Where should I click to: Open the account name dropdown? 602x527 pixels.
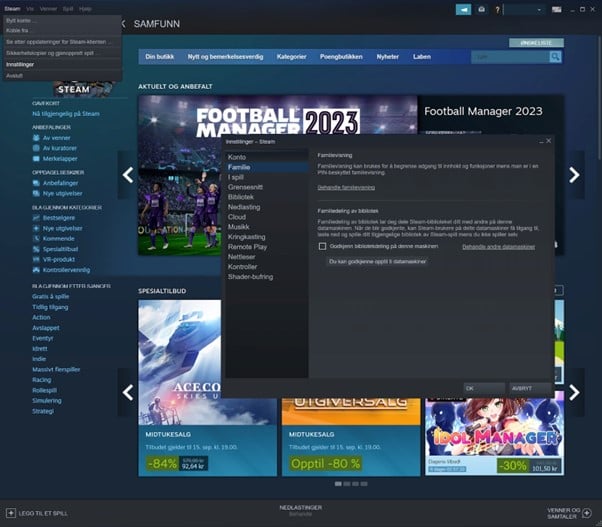click(524, 10)
